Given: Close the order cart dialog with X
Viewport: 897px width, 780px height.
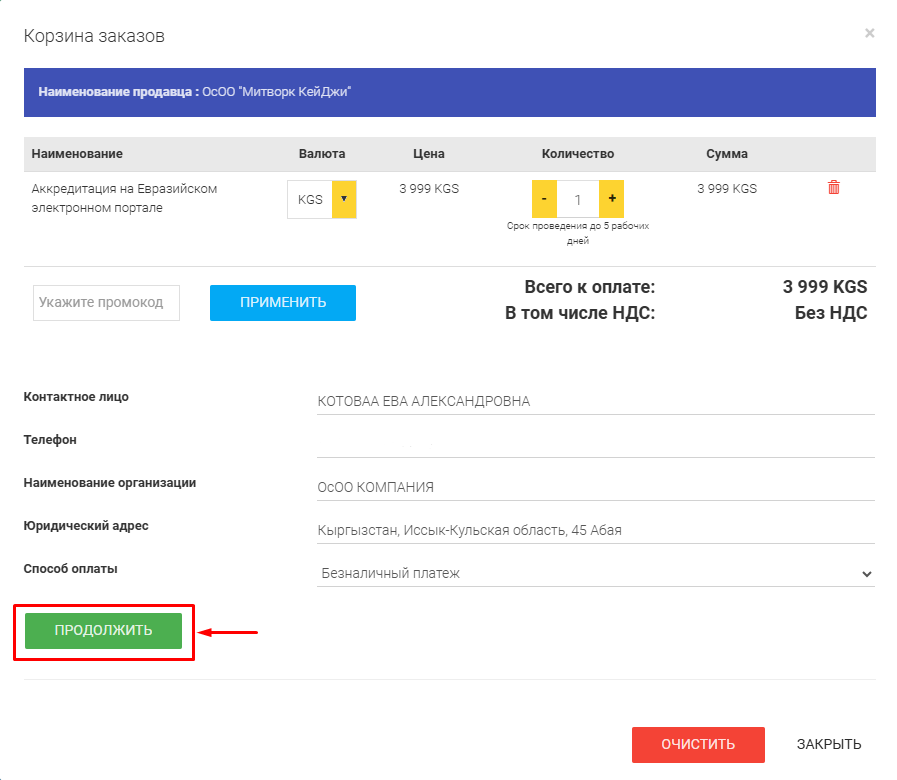Looking at the screenshot, I should [x=869, y=33].
